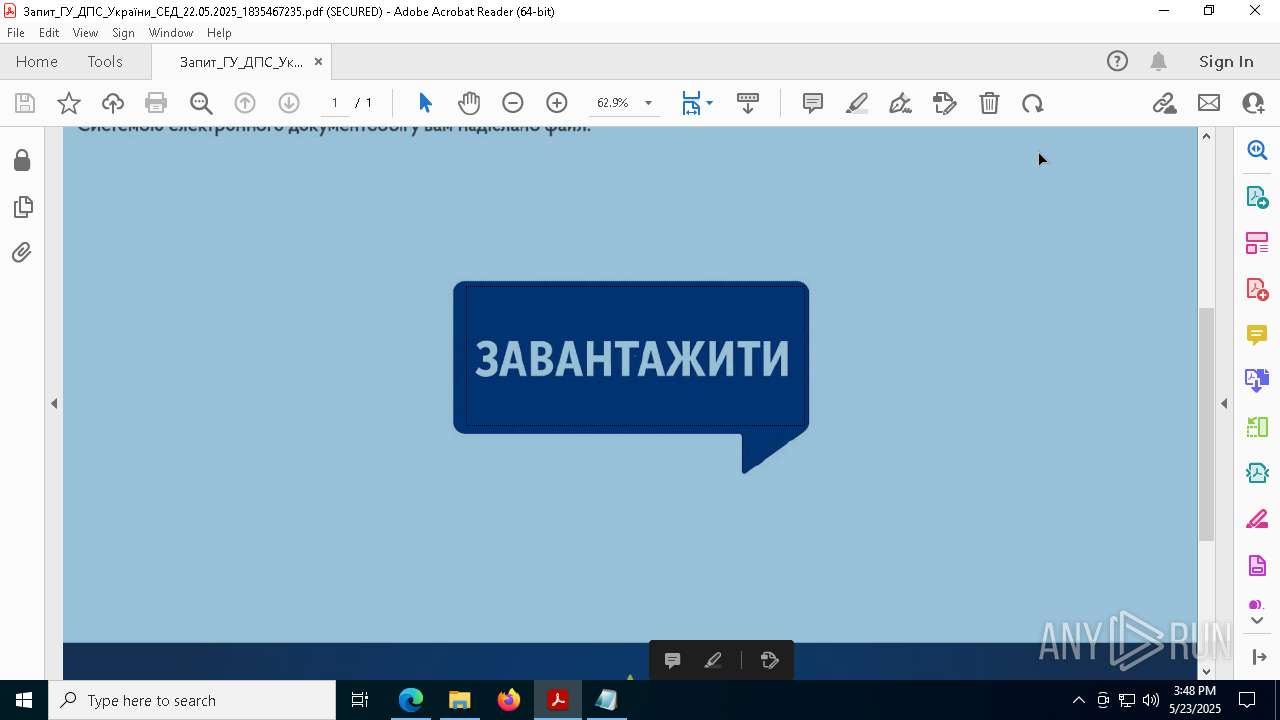Open the upload to cloud icon
The image size is (1280, 720).
coord(113,103)
